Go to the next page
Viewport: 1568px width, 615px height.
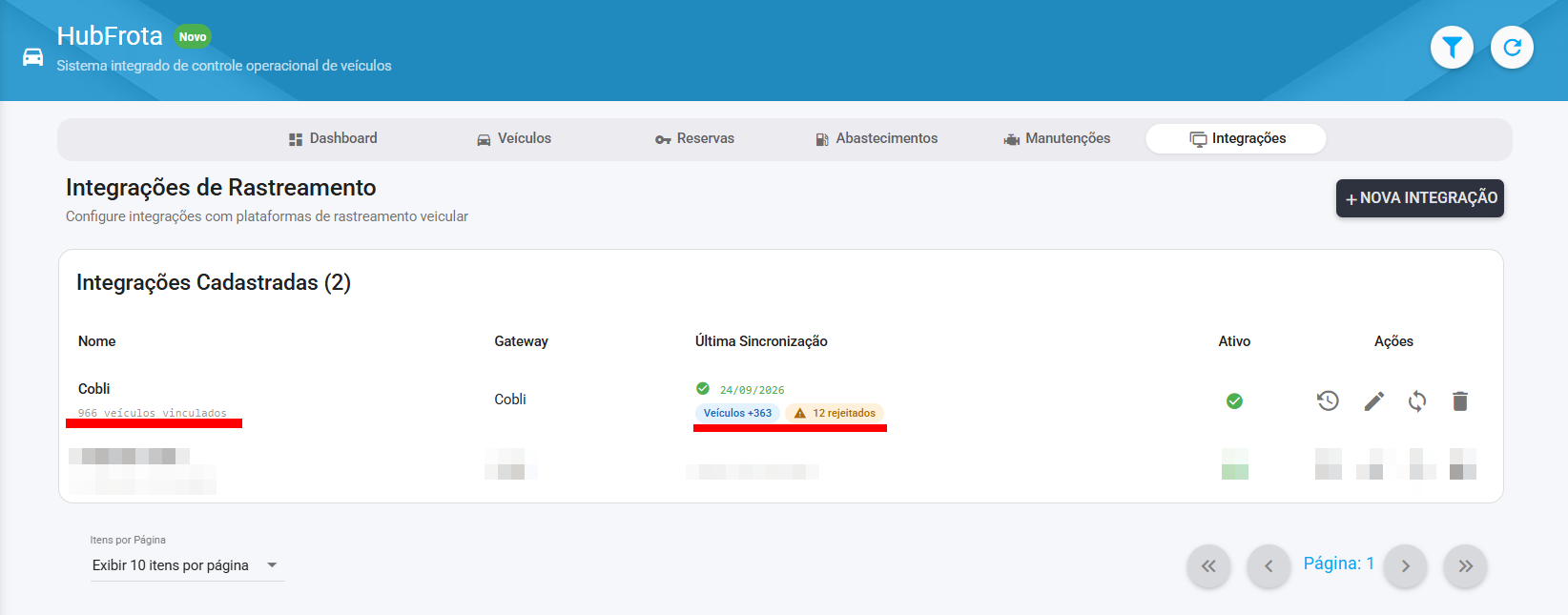(1405, 566)
